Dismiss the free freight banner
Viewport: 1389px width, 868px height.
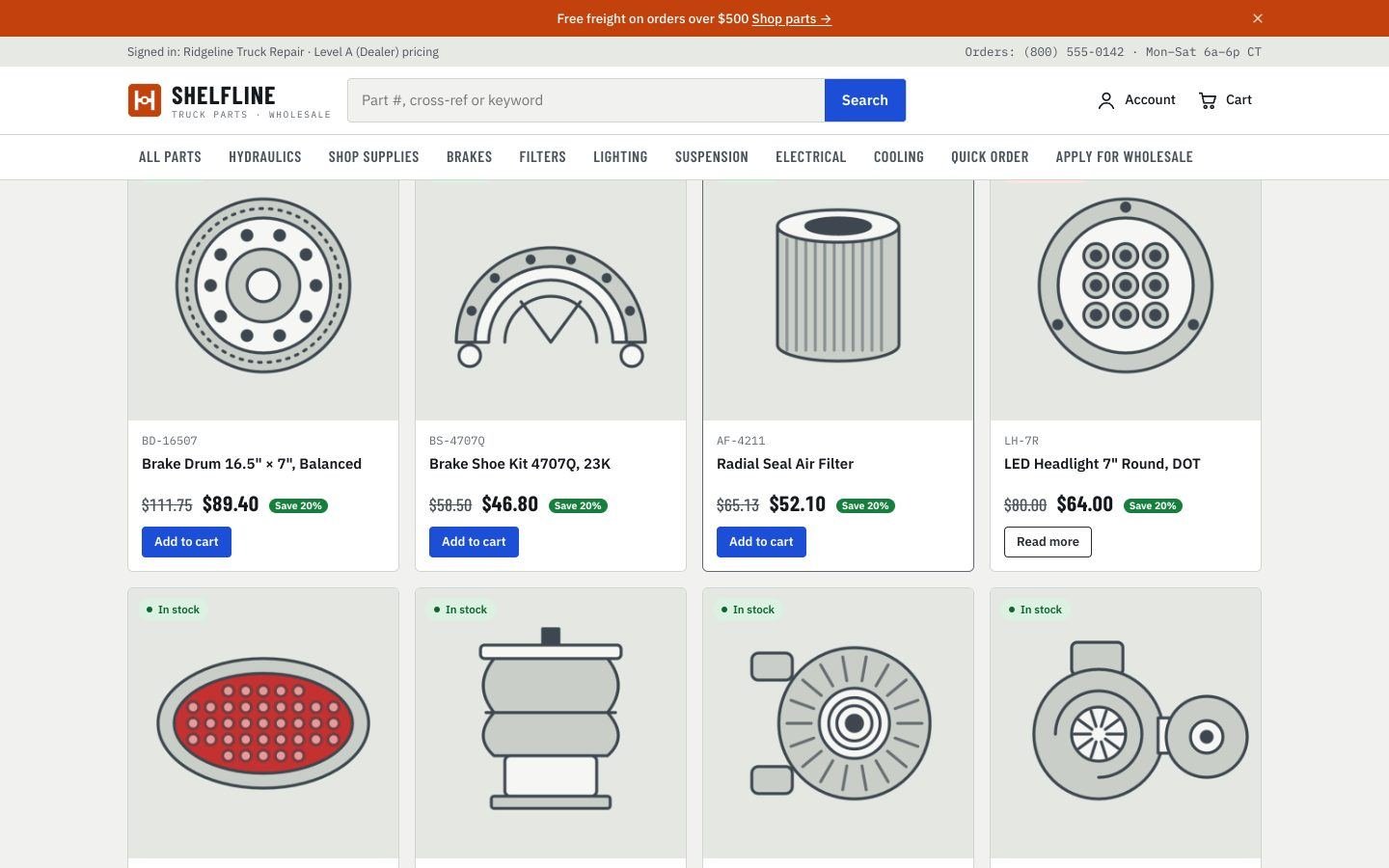tap(1258, 18)
